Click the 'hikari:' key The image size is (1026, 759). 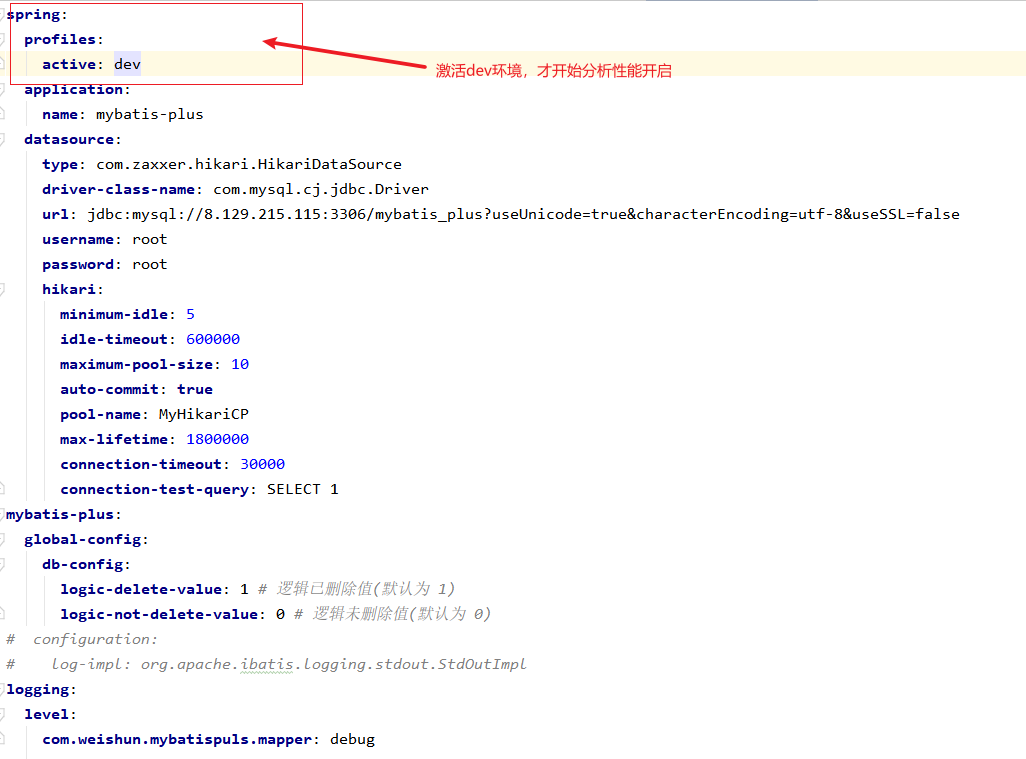(x=73, y=289)
